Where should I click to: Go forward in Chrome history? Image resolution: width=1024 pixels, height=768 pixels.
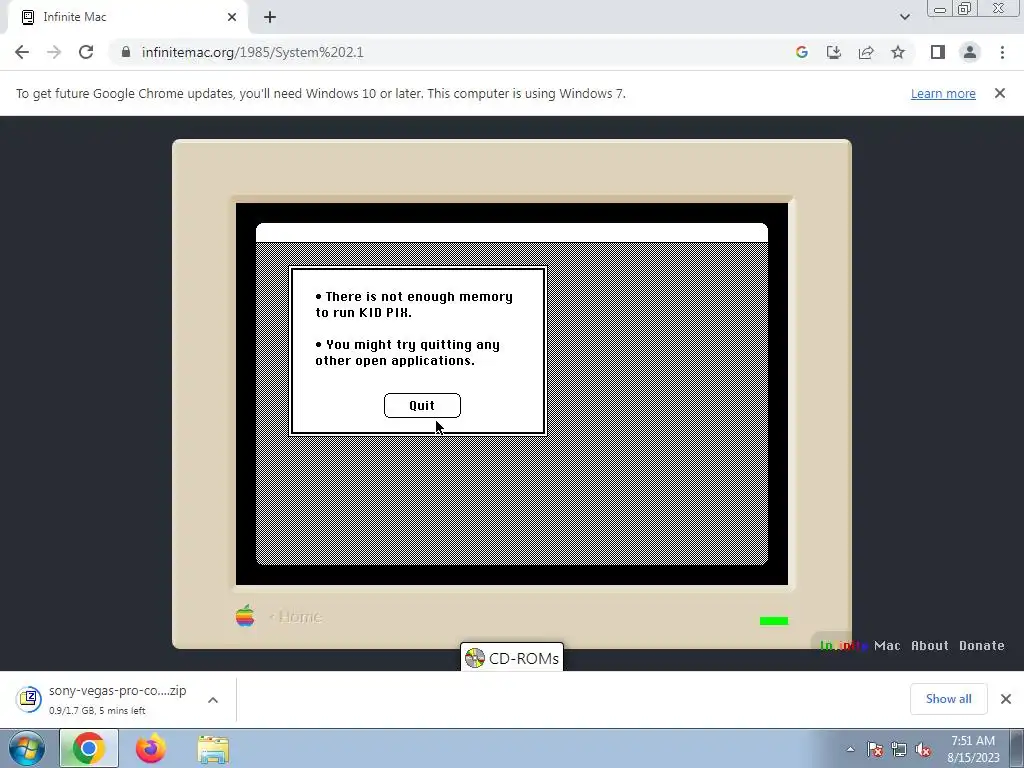[54, 52]
